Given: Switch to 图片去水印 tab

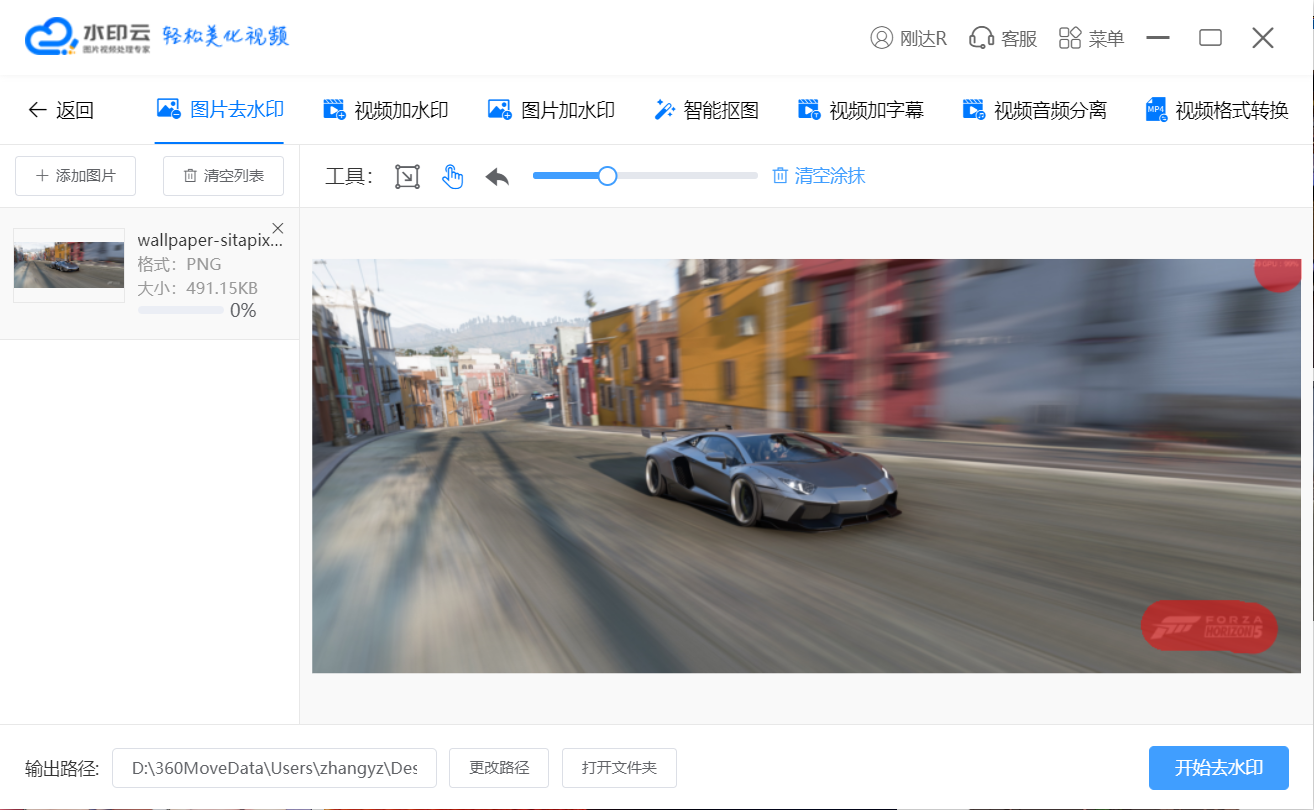Looking at the screenshot, I should tap(220, 110).
